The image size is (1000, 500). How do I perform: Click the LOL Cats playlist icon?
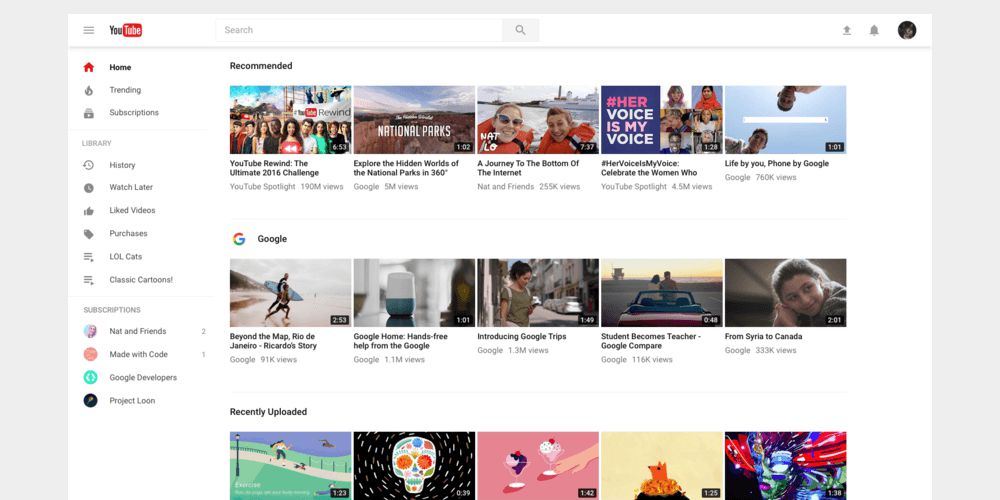click(89, 257)
